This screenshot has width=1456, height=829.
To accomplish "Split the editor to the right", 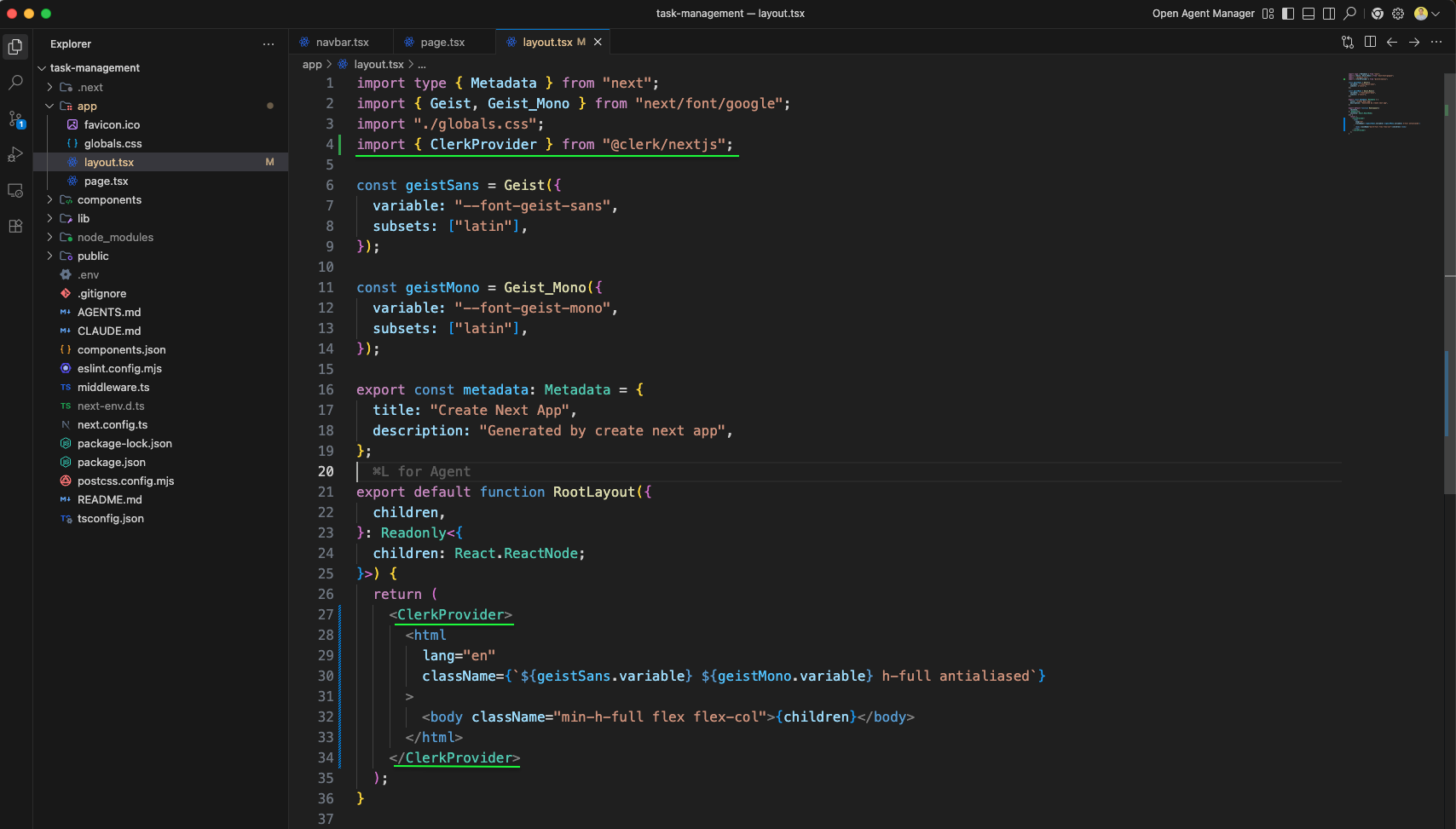I will tap(1370, 42).
